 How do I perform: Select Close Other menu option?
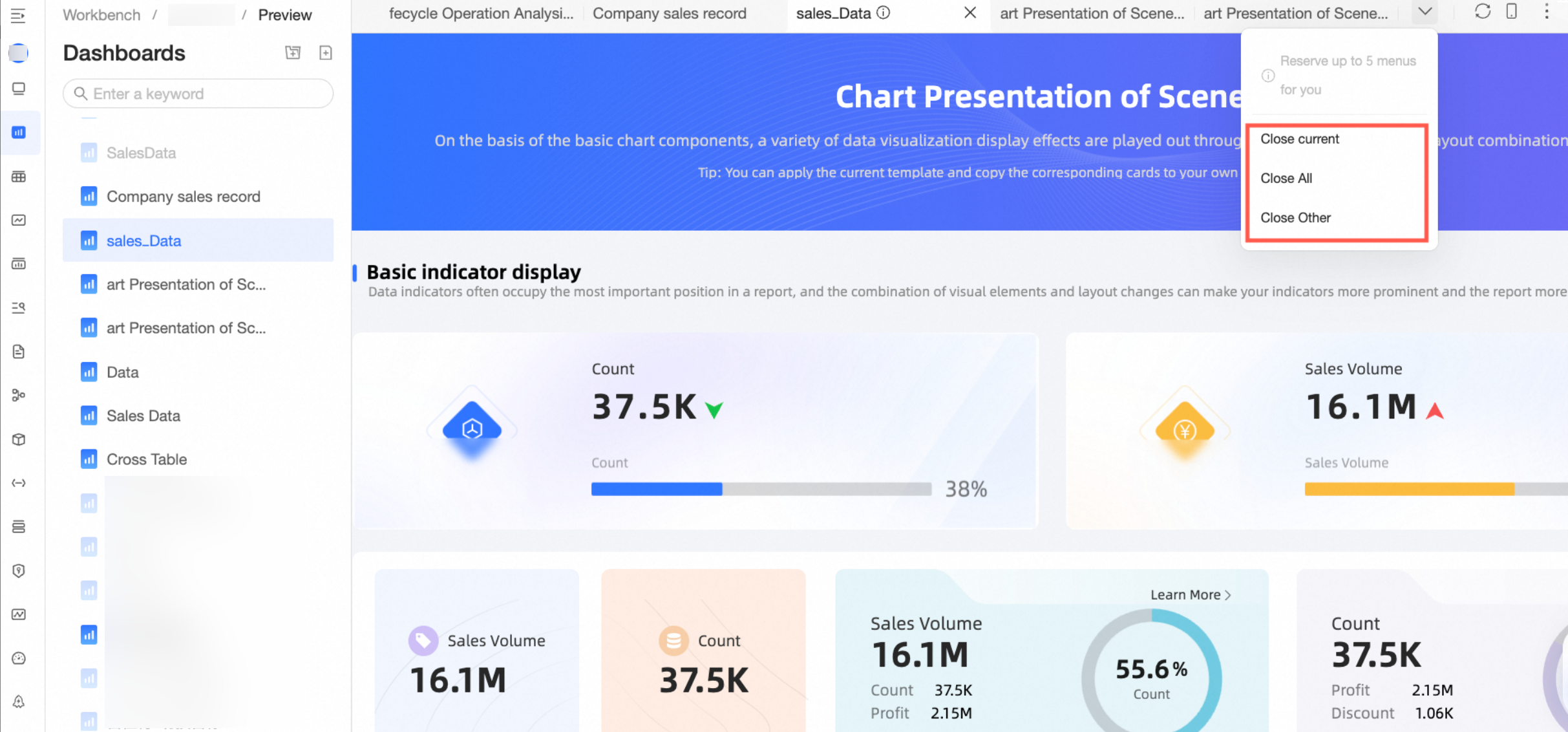coord(1295,218)
